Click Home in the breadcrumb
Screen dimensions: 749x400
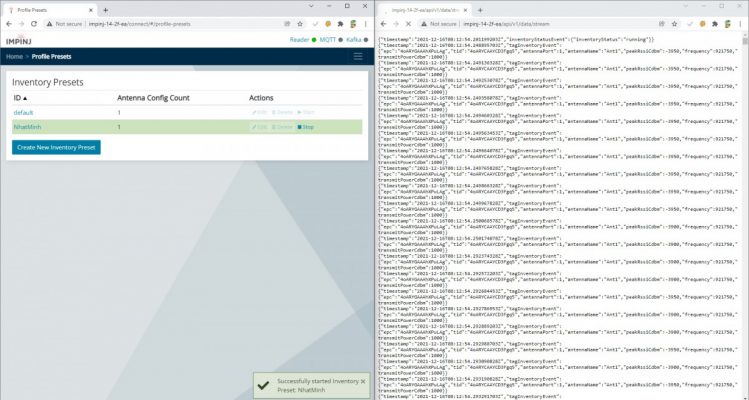15,57
